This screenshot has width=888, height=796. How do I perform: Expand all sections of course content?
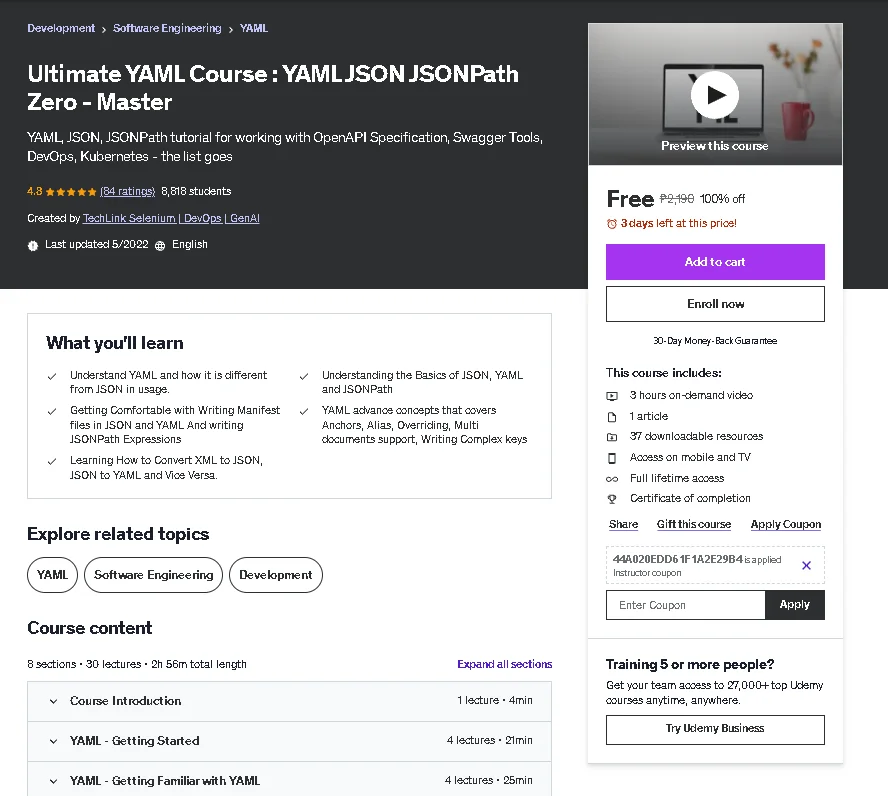[505, 664]
